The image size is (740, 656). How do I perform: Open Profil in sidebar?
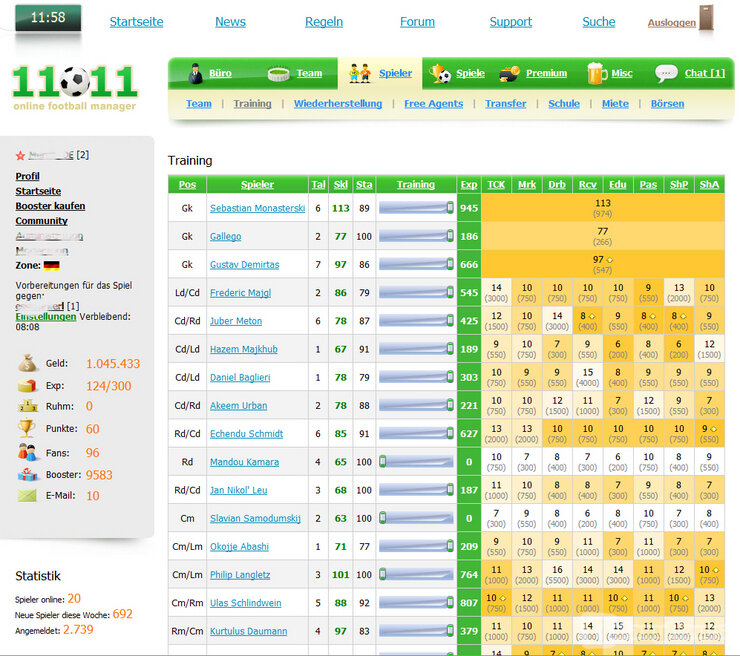pos(27,177)
